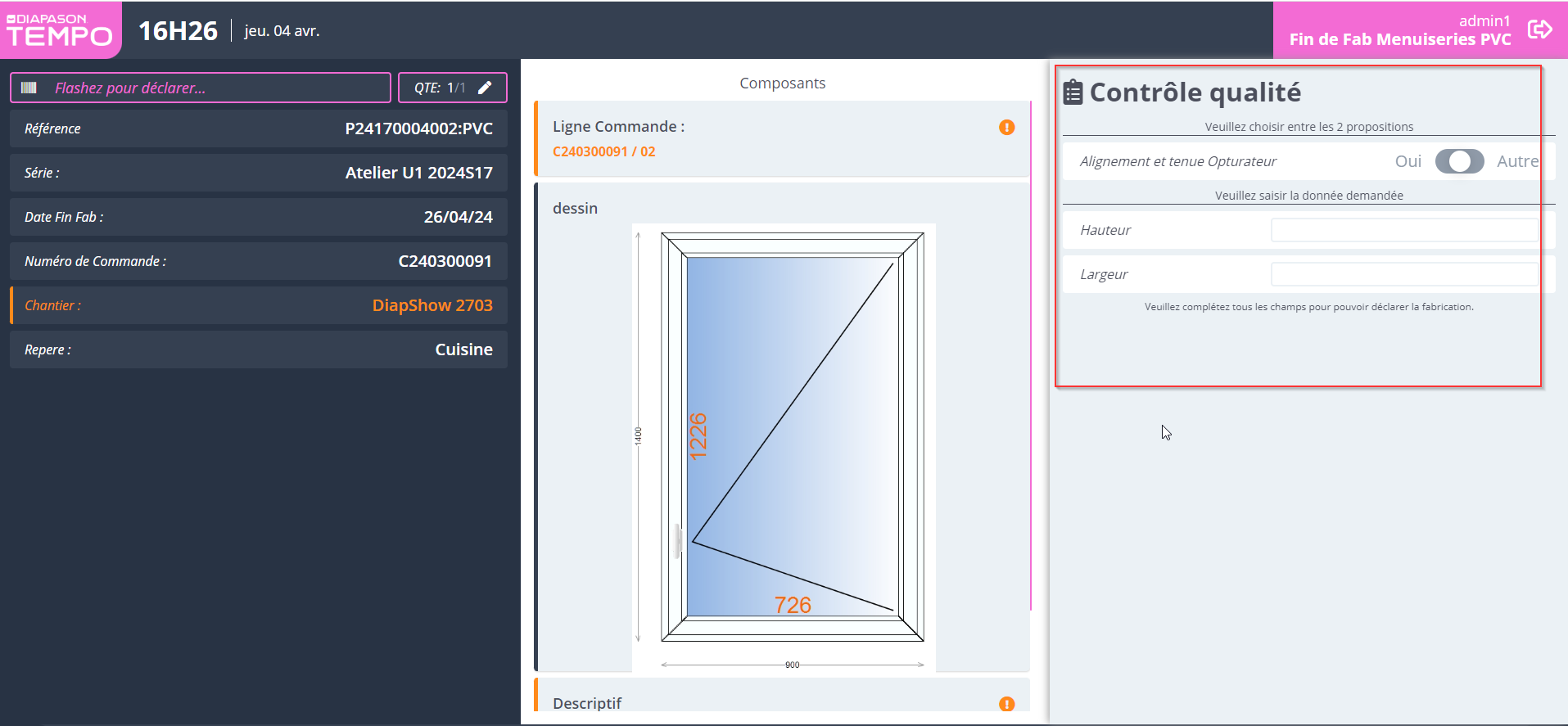Click the logout icon next to admin1
1568x726 pixels.
(x=1539, y=29)
